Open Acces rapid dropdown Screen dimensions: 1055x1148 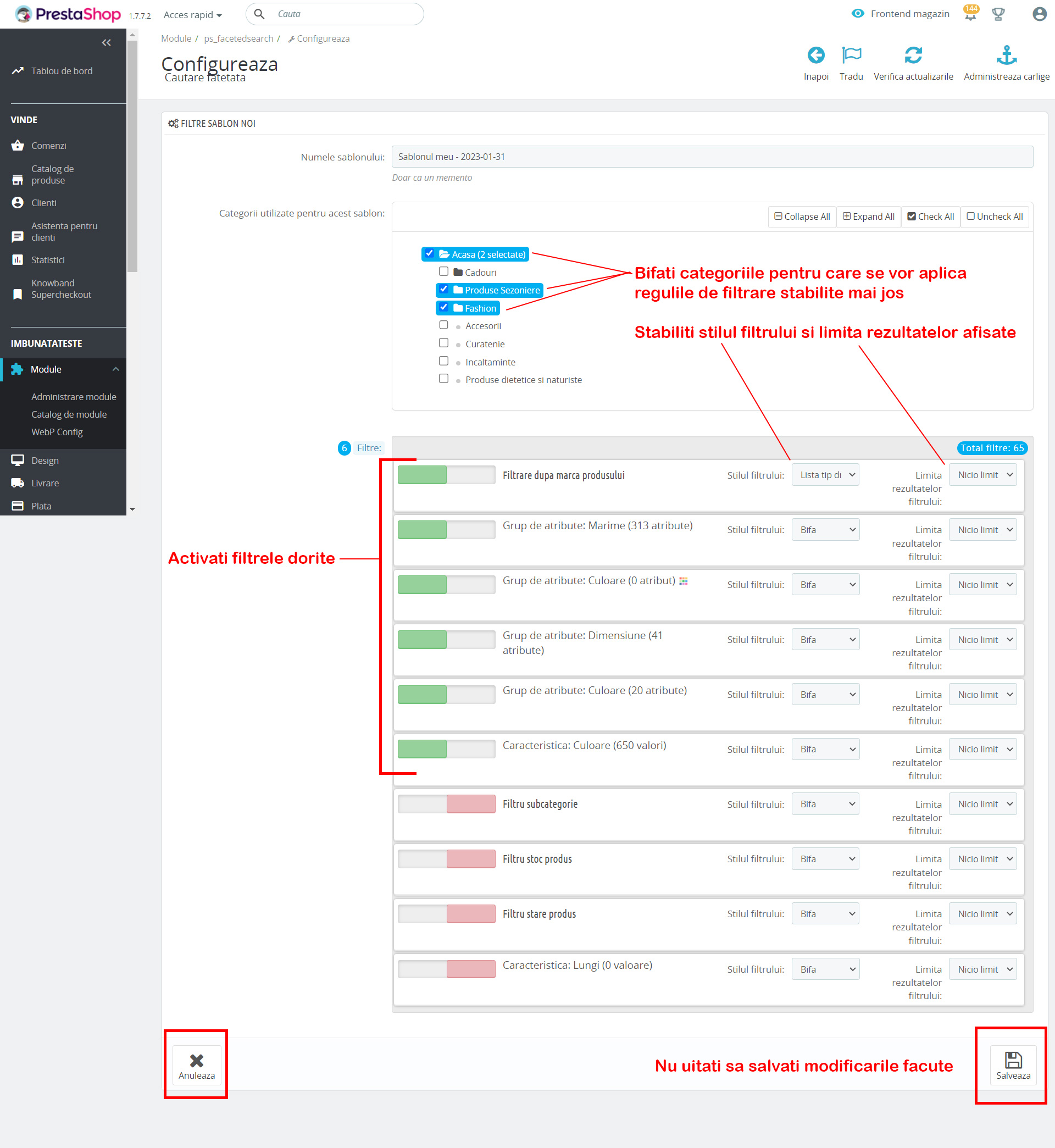click(x=192, y=15)
